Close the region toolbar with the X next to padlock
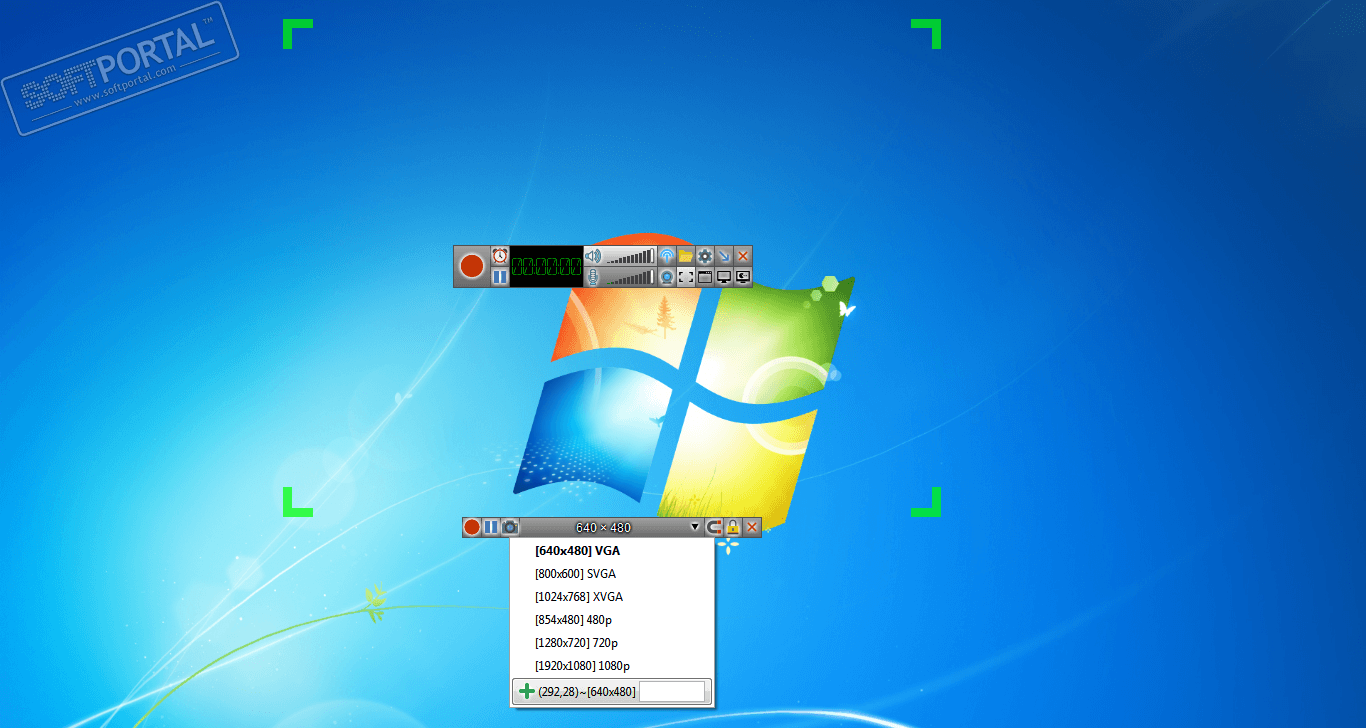The width and height of the screenshot is (1366, 728). (x=752, y=527)
